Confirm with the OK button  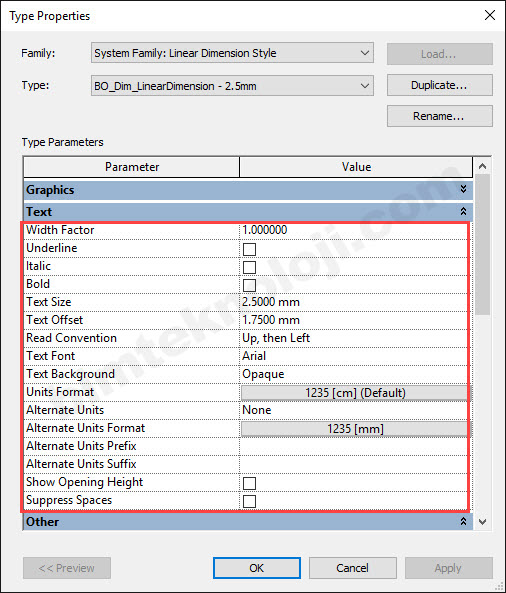pyautogui.click(x=257, y=568)
